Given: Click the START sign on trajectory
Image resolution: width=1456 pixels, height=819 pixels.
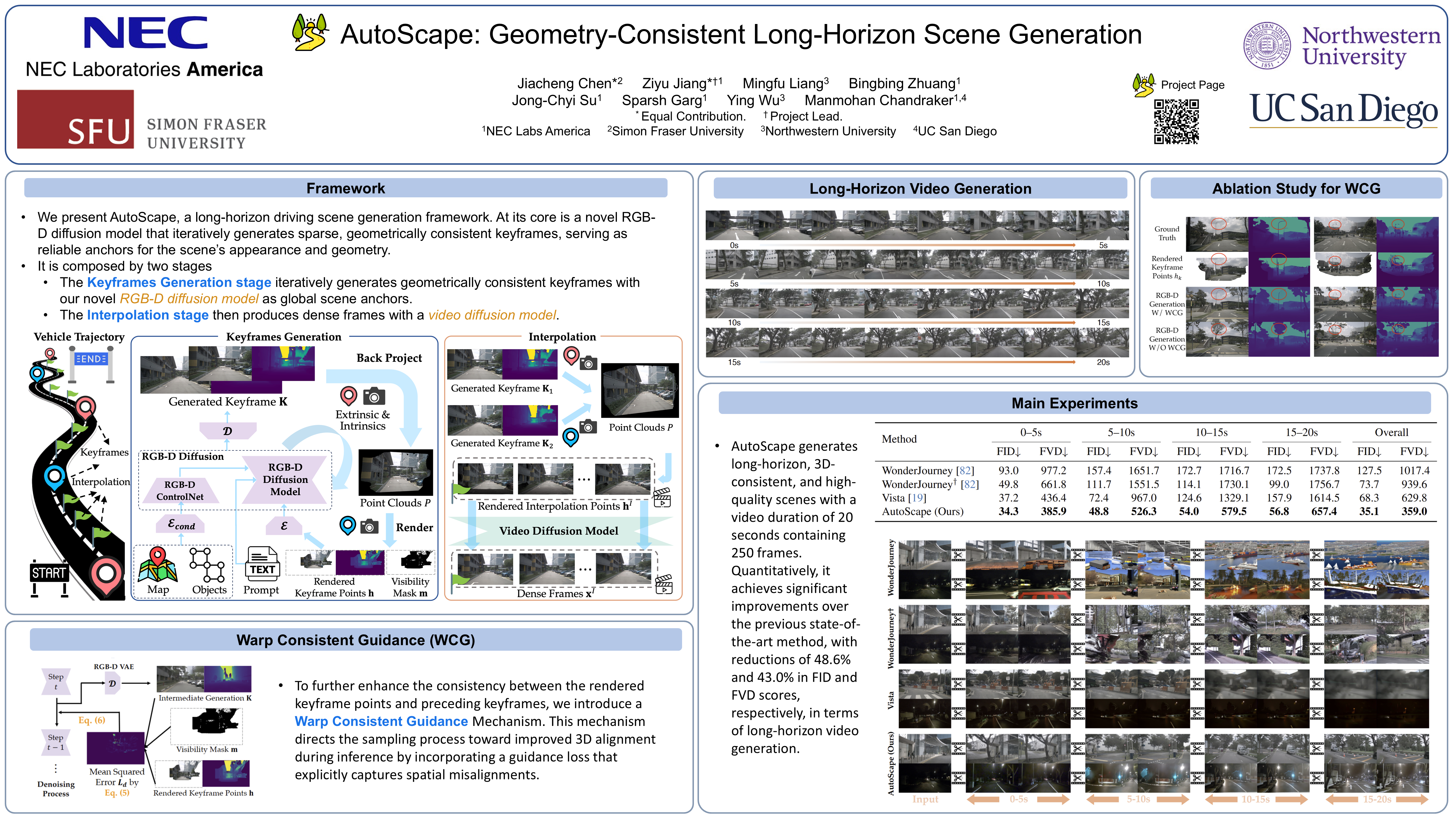Looking at the screenshot, I should point(49,572).
